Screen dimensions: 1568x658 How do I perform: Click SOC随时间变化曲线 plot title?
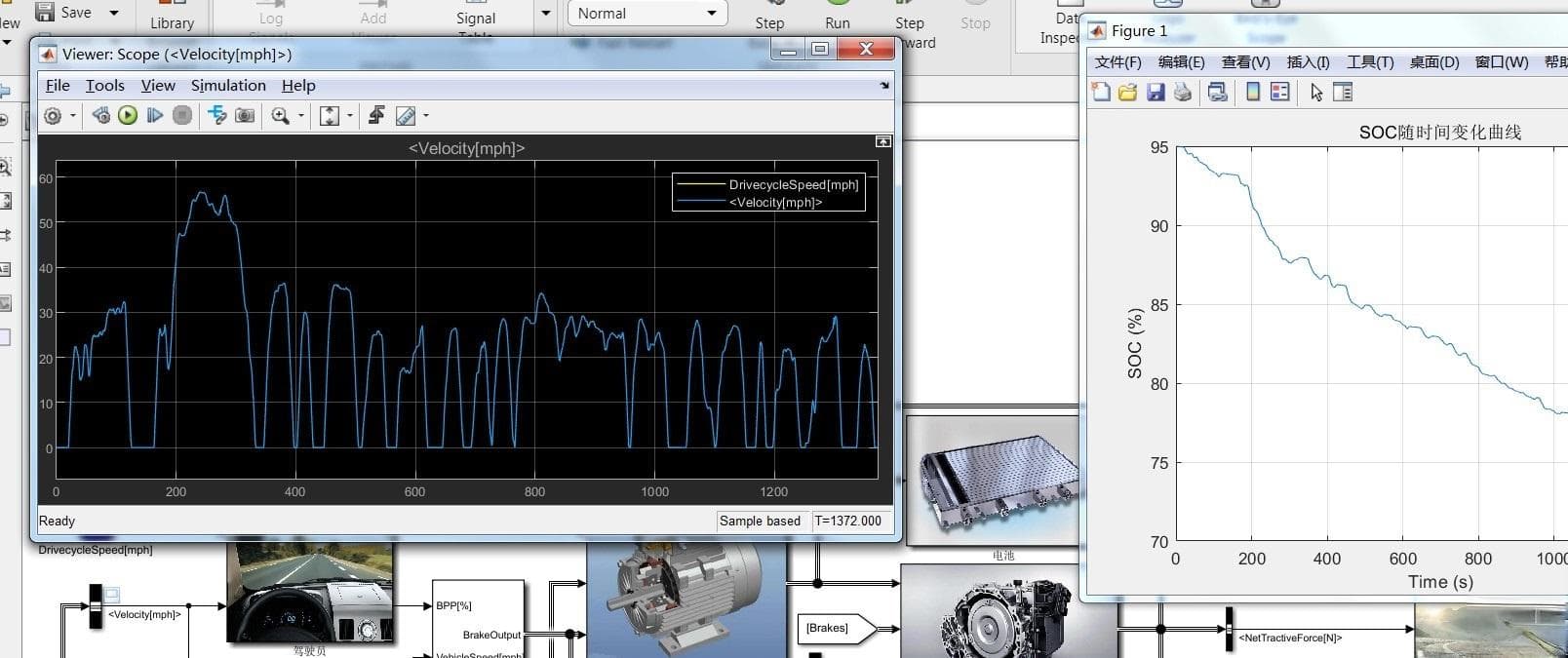pos(1440,132)
